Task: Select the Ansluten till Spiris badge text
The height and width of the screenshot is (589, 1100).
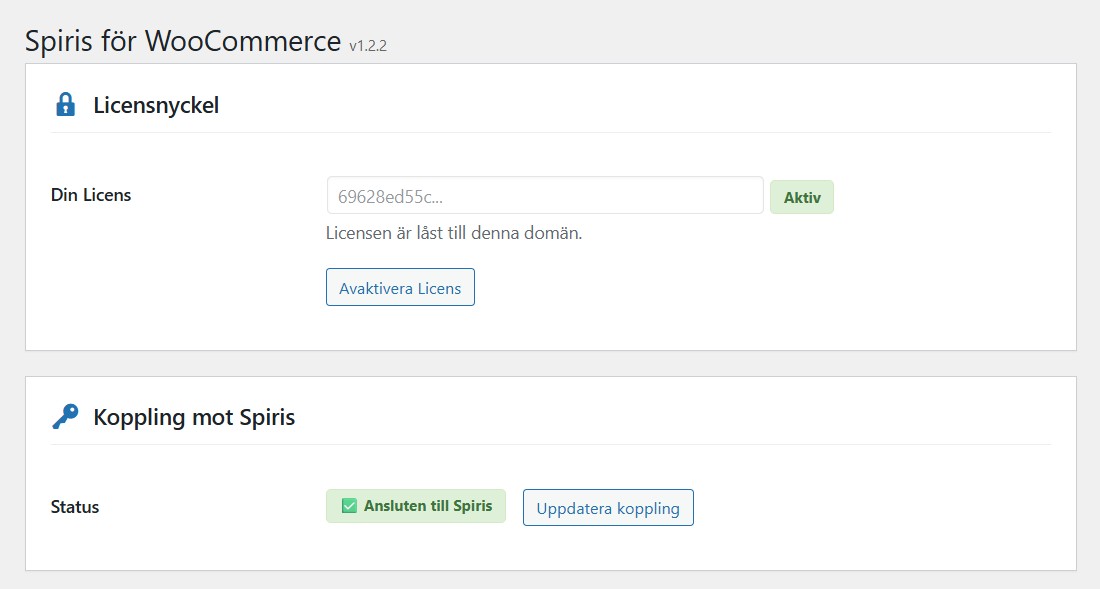Action: [428, 506]
